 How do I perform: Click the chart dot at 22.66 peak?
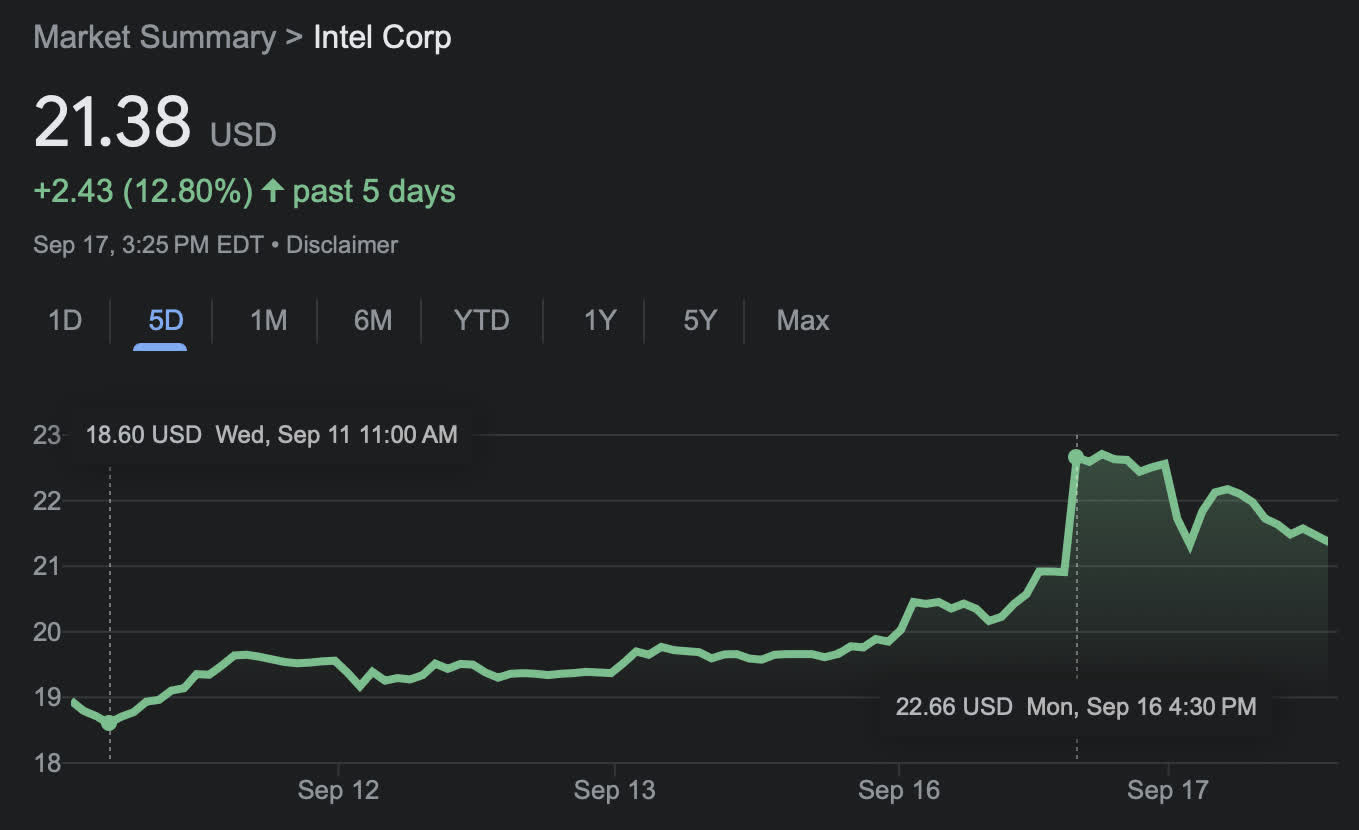click(1076, 457)
